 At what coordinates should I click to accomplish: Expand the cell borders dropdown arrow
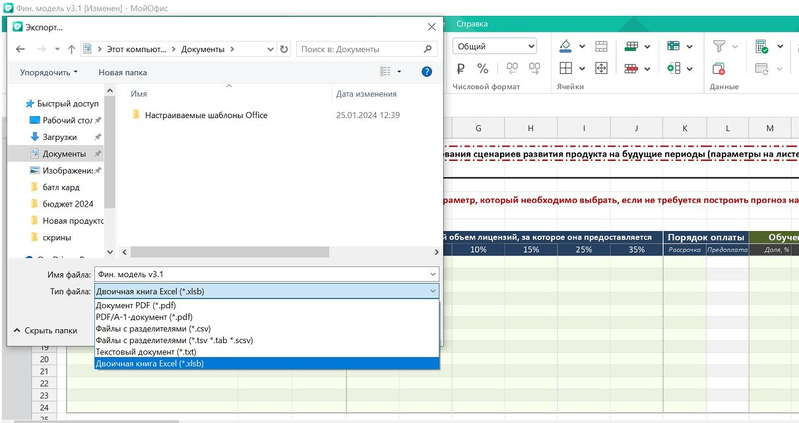[582, 68]
